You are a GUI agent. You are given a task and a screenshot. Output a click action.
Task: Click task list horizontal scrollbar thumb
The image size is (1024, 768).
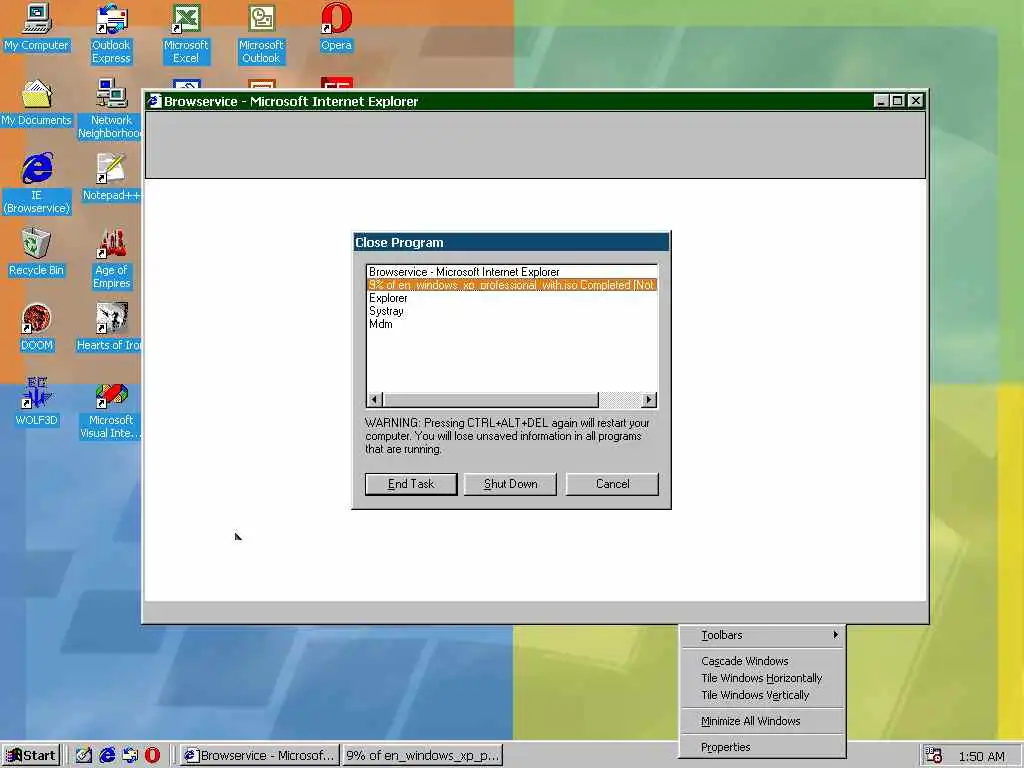coord(490,400)
